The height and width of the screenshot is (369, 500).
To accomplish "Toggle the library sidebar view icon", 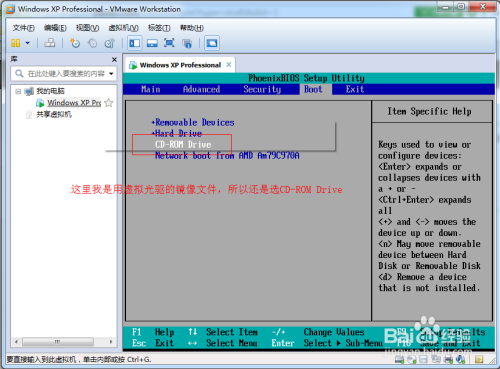I will point(134,43).
